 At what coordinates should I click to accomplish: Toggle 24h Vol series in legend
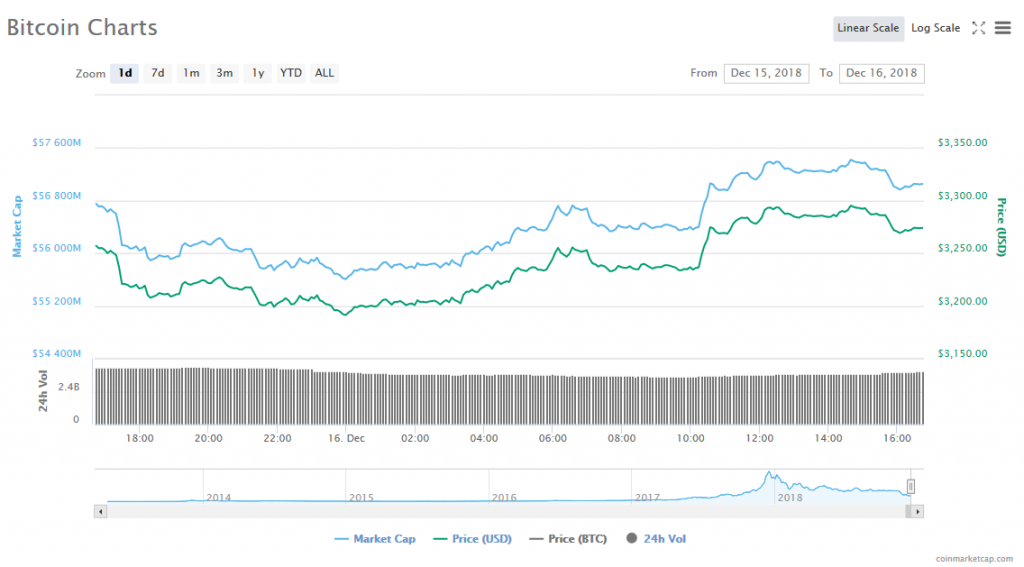(656, 539)
